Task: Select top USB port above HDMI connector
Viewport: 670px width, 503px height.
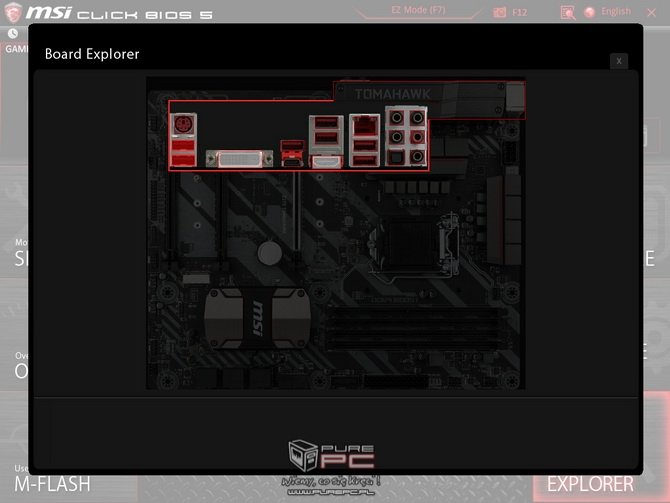Action: (x=326, y=123)
